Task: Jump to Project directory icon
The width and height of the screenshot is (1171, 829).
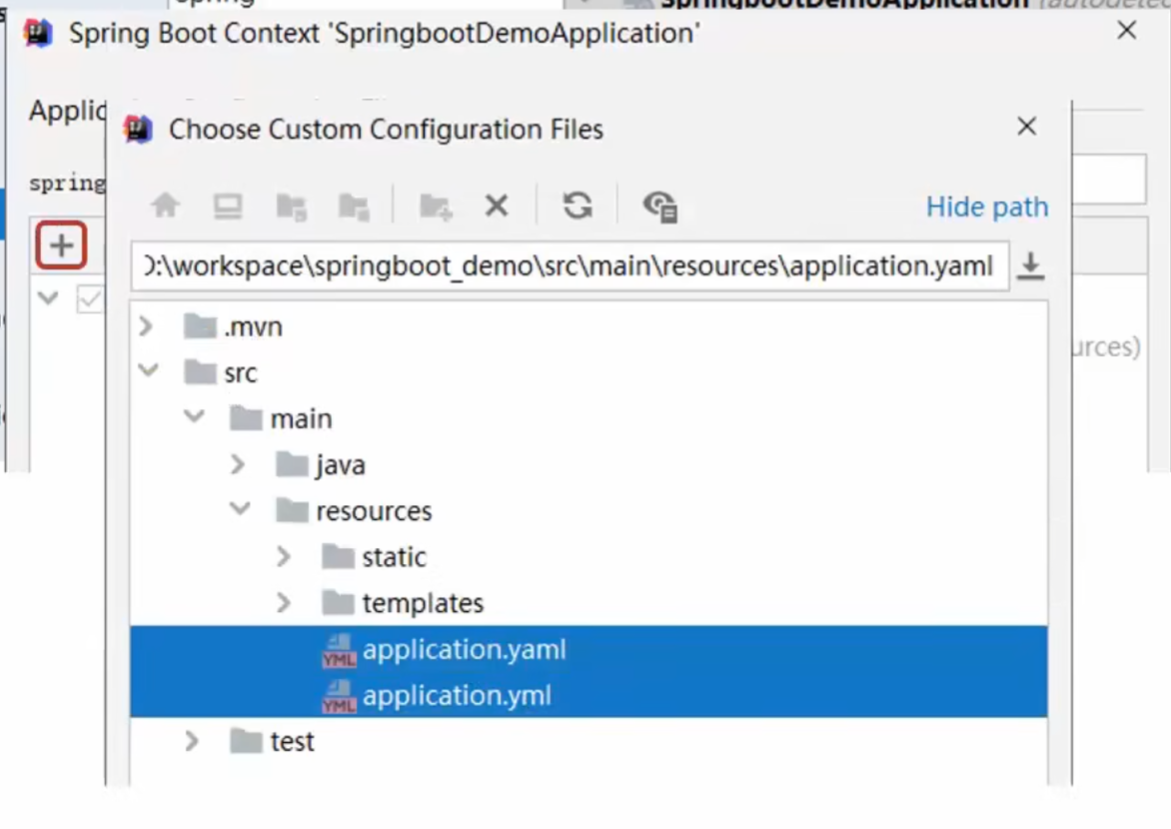Action: [x=291, y=205]
